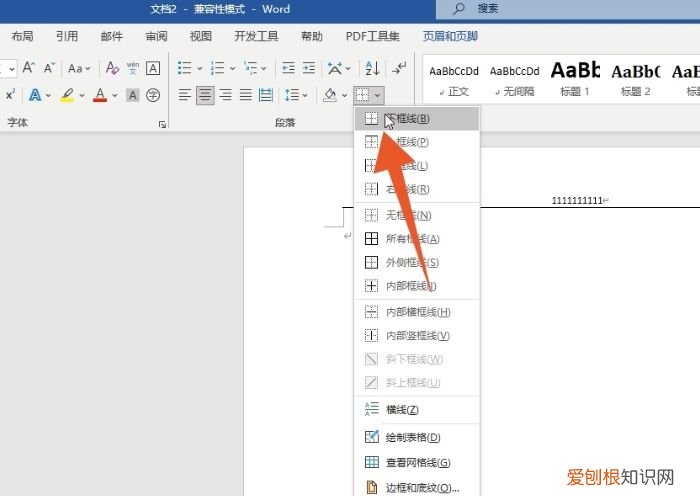This screenshot has width=700, height=496.
Task: Open the 帮助 tab
Action: [312, 36]
